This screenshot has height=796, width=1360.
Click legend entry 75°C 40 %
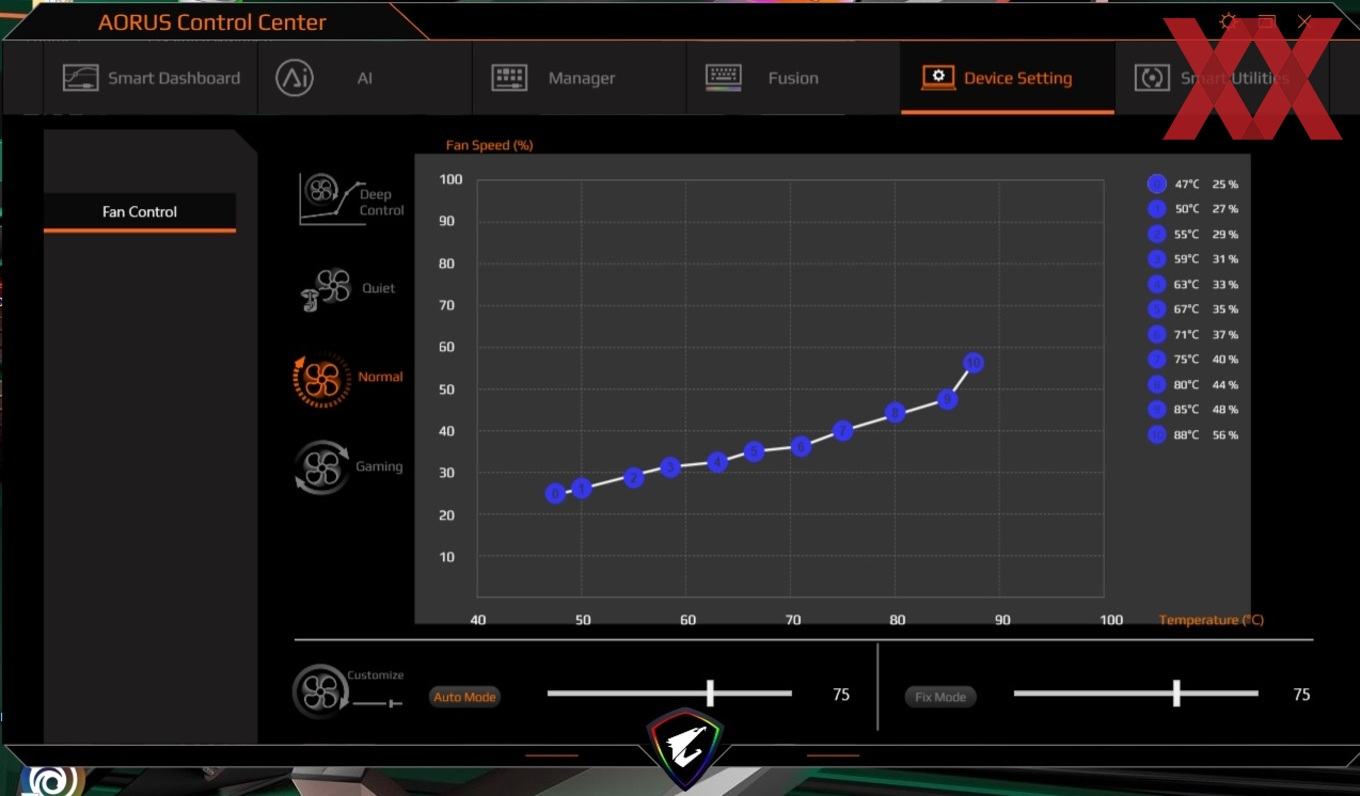point(1193,359)
